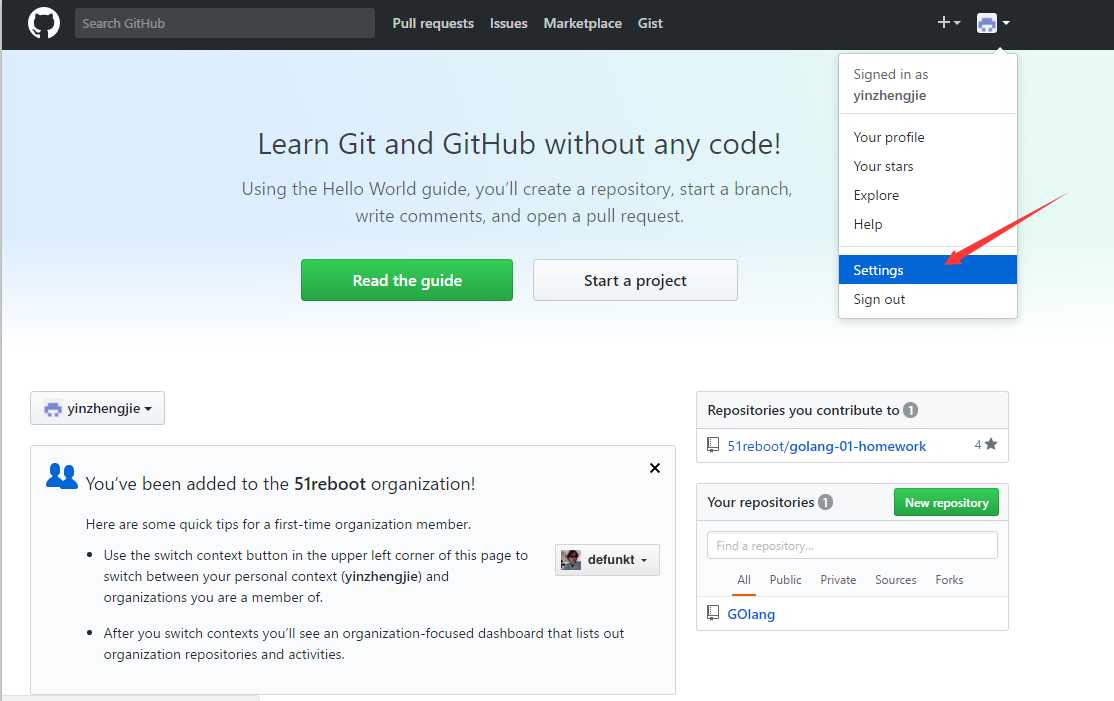Click the repo icon beside GOlang

click(x=713, y=613)
